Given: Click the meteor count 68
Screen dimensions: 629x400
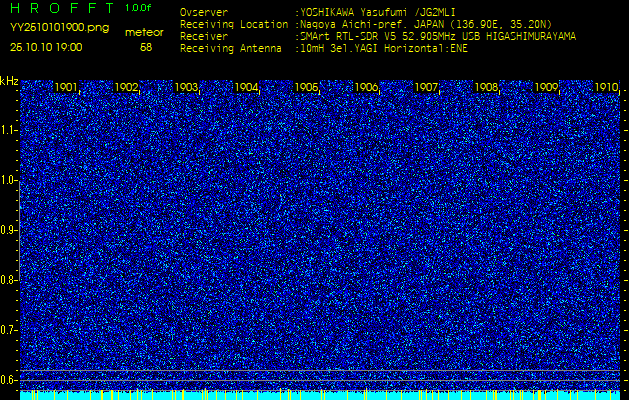Looking at the screenshot, I should coord(146,47).
